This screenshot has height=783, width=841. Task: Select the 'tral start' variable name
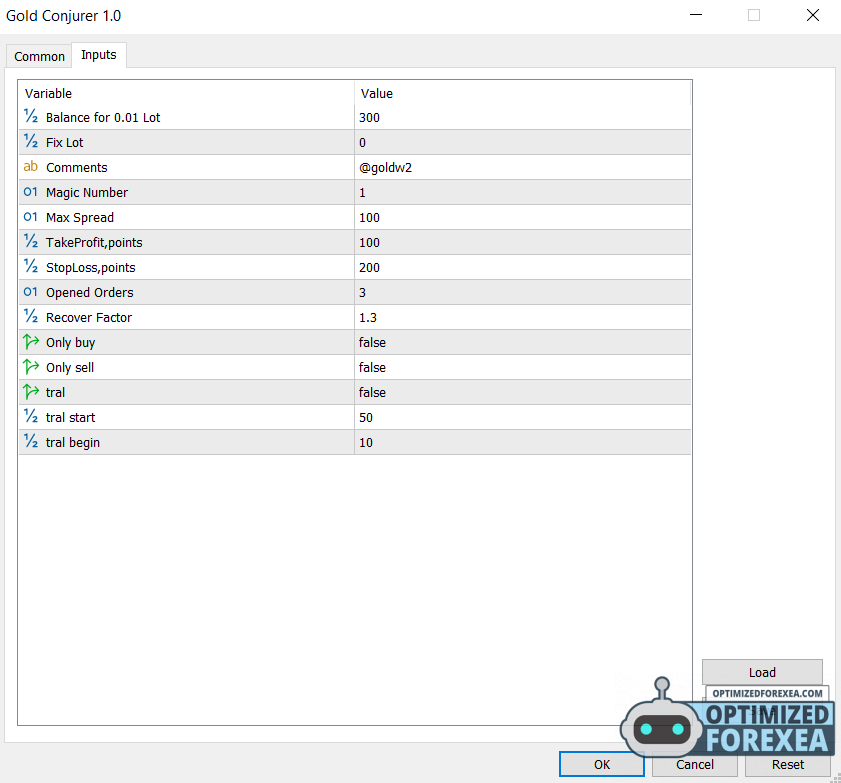tap(70, 417)
